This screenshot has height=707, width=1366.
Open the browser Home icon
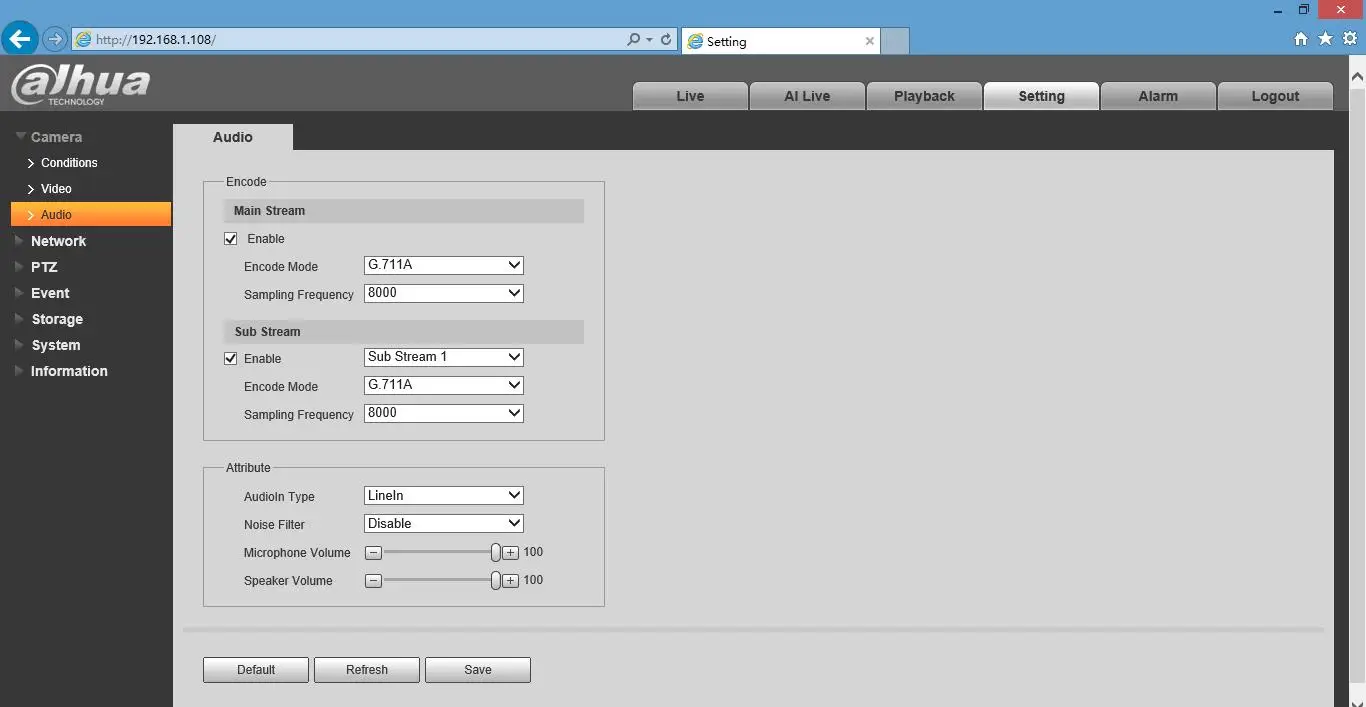tap(1301, 39)
